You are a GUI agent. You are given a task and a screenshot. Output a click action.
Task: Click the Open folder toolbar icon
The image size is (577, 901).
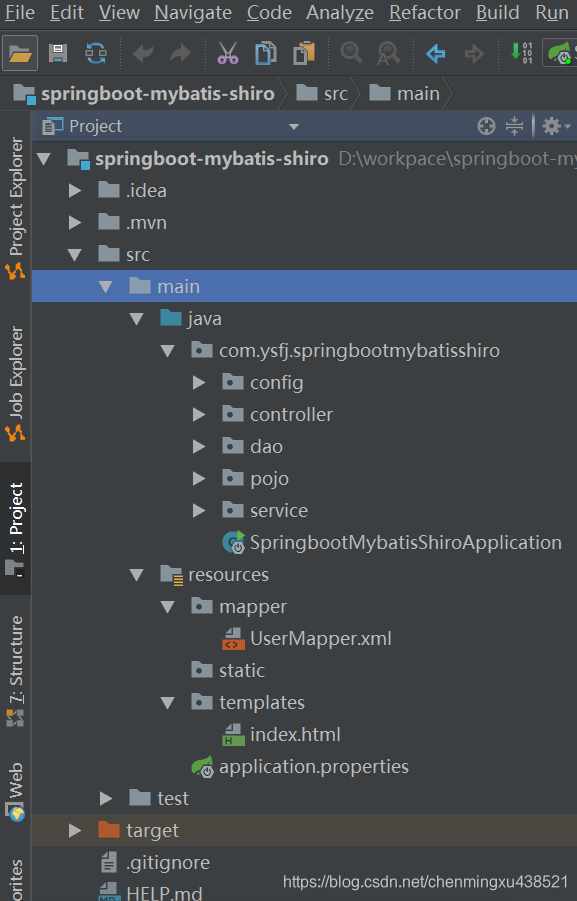pyautogui.click(x=20, y=53)
